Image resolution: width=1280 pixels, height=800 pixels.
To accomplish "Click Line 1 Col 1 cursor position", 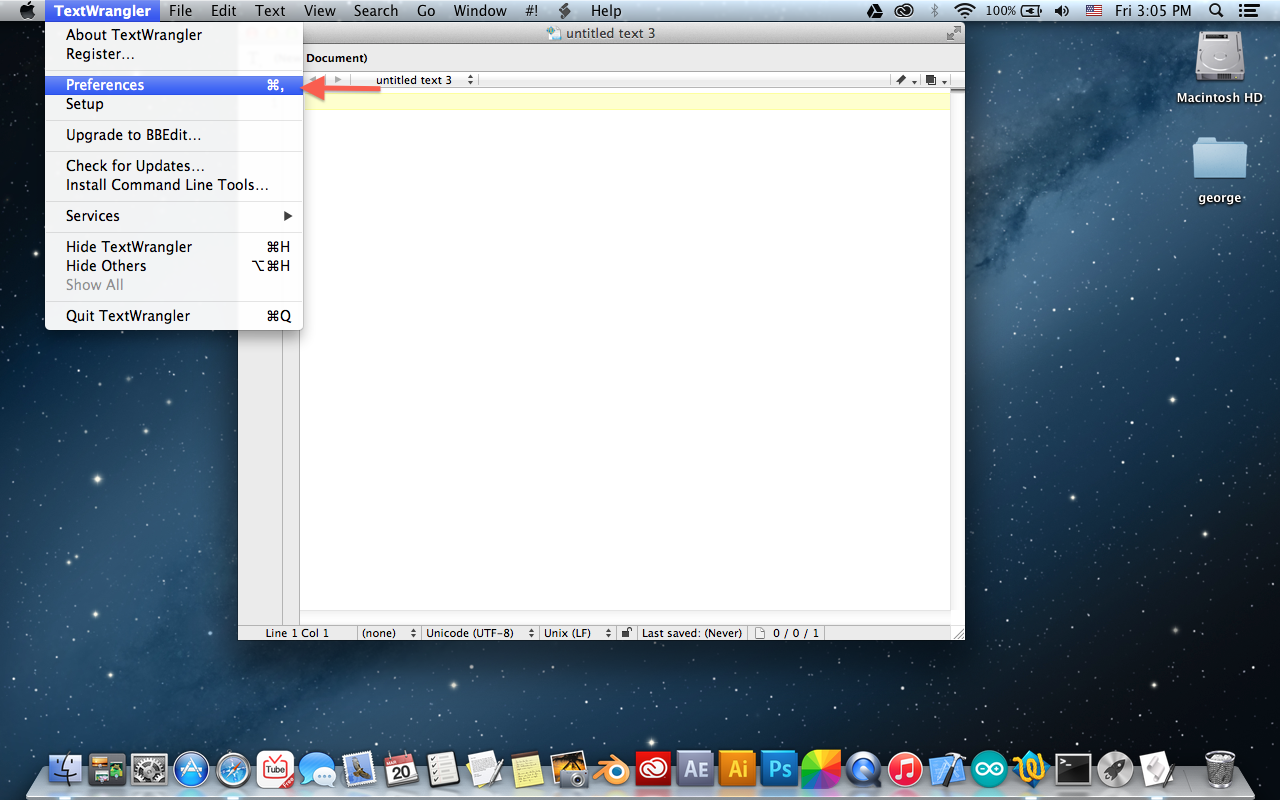I will pyautogui.click(x=297, y=633).
